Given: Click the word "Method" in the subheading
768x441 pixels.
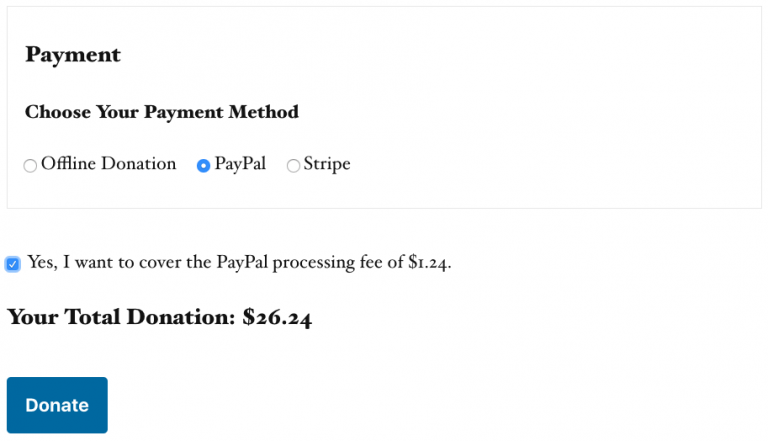Looking at the screenshot, I should 264,112.
